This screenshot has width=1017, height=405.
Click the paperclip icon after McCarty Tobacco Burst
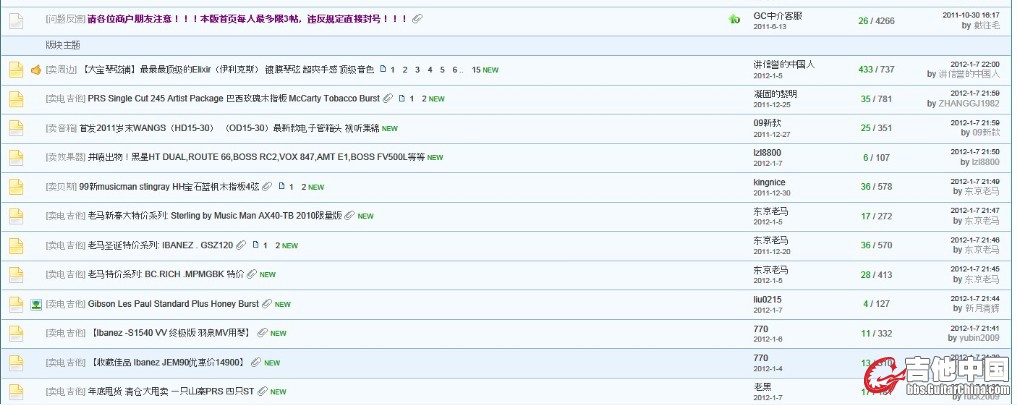point(388,99)
